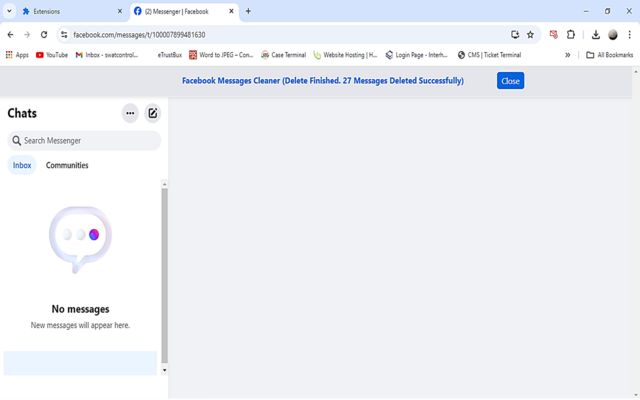640x400 pixels.
Task: Open the Messenger options menu (three dots)
Action: point(130,113)
